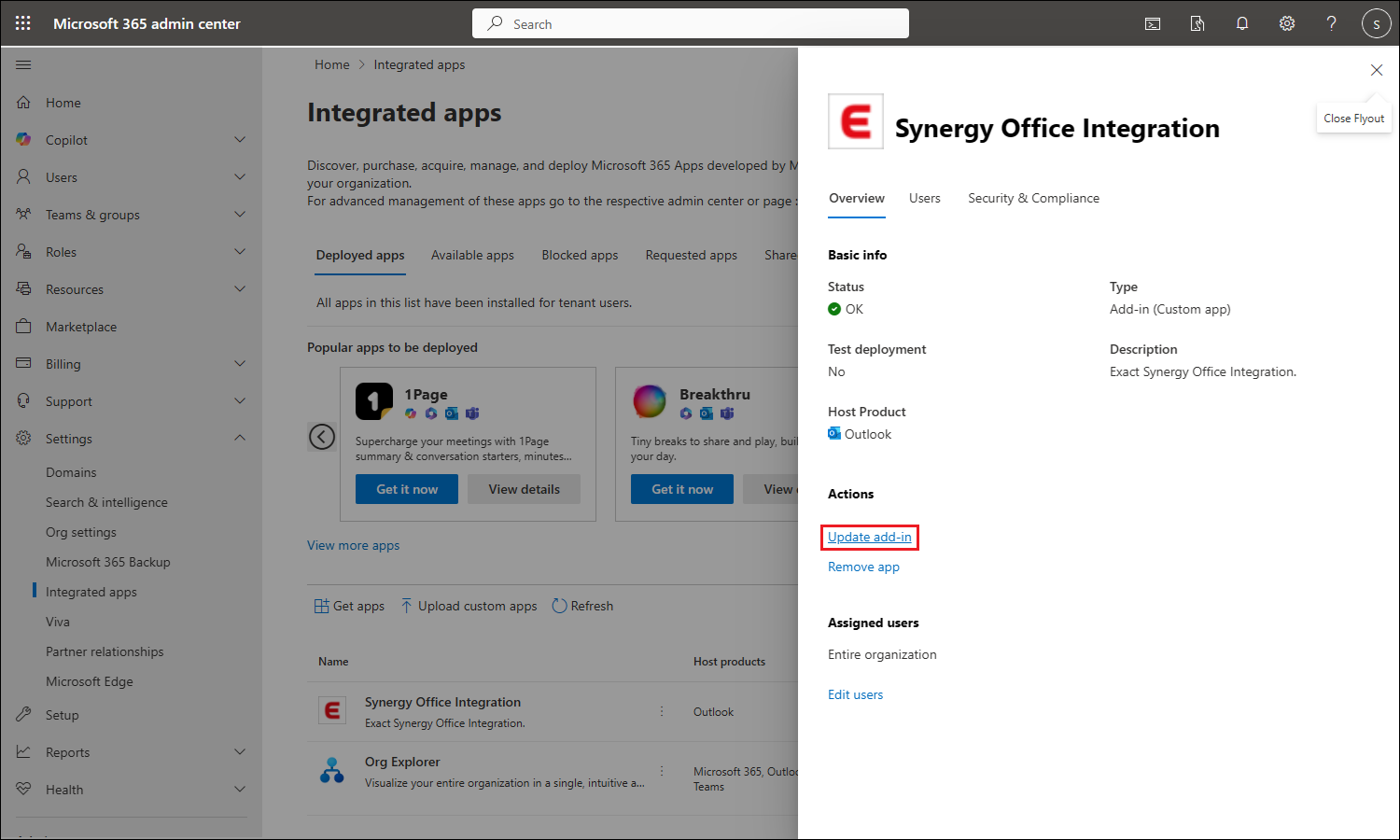Expand the Users navigation section
The height and width of the screenshot is (840, 1400).
240,177
